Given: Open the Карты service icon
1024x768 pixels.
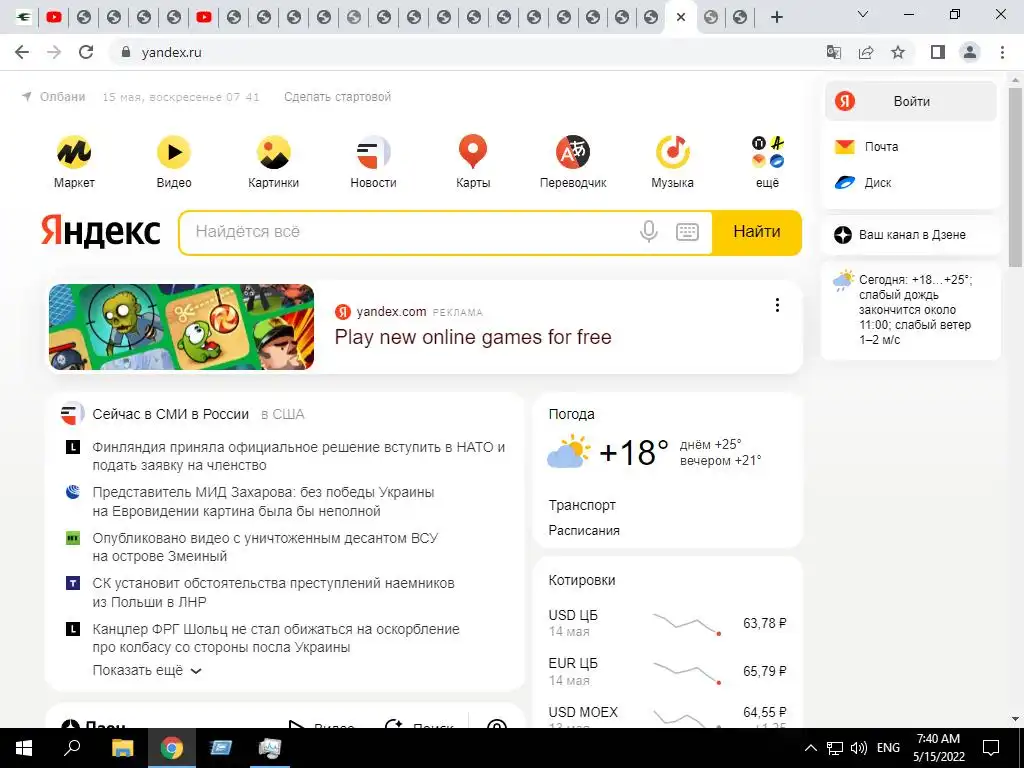Looking at the screenshot, I should coord(473,152).
